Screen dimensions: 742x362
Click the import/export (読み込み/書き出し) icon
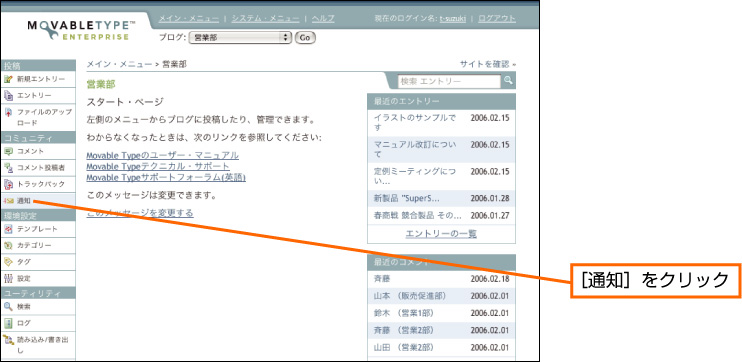point(8,340)
